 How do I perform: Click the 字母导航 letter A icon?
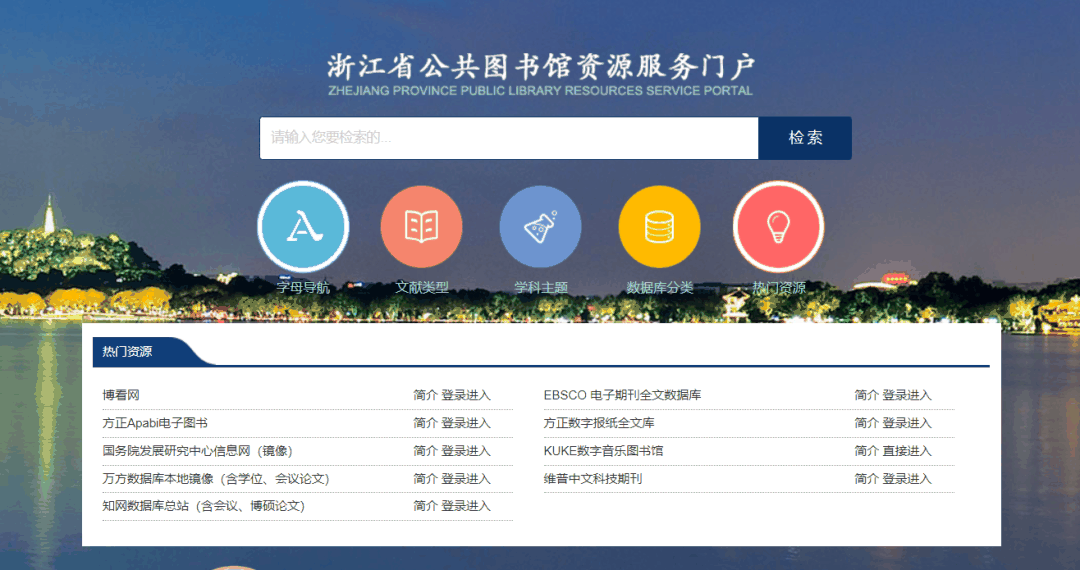click(303, 227)
